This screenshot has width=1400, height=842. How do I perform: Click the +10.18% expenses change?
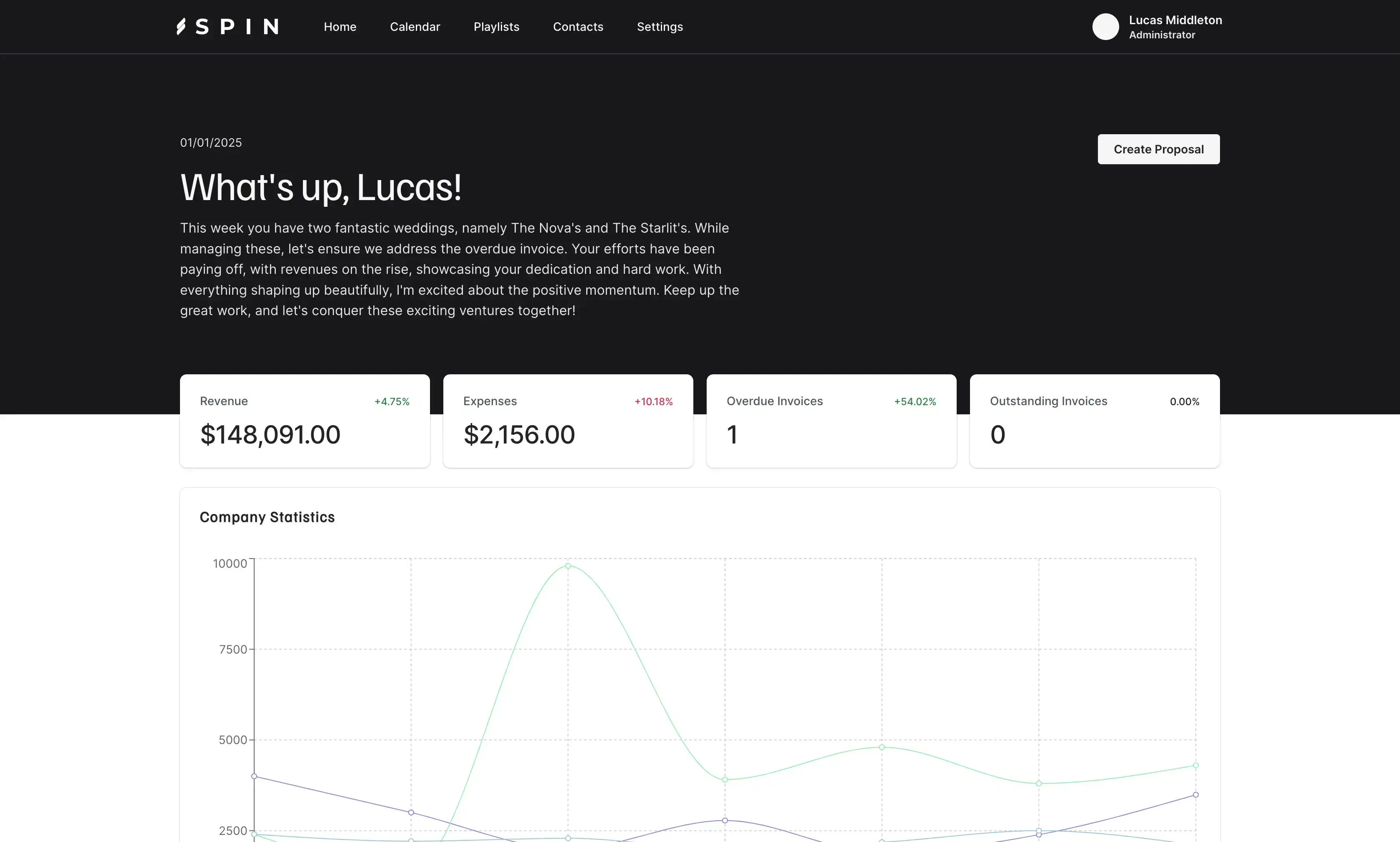pyautogui.click(x=653, y=402)
